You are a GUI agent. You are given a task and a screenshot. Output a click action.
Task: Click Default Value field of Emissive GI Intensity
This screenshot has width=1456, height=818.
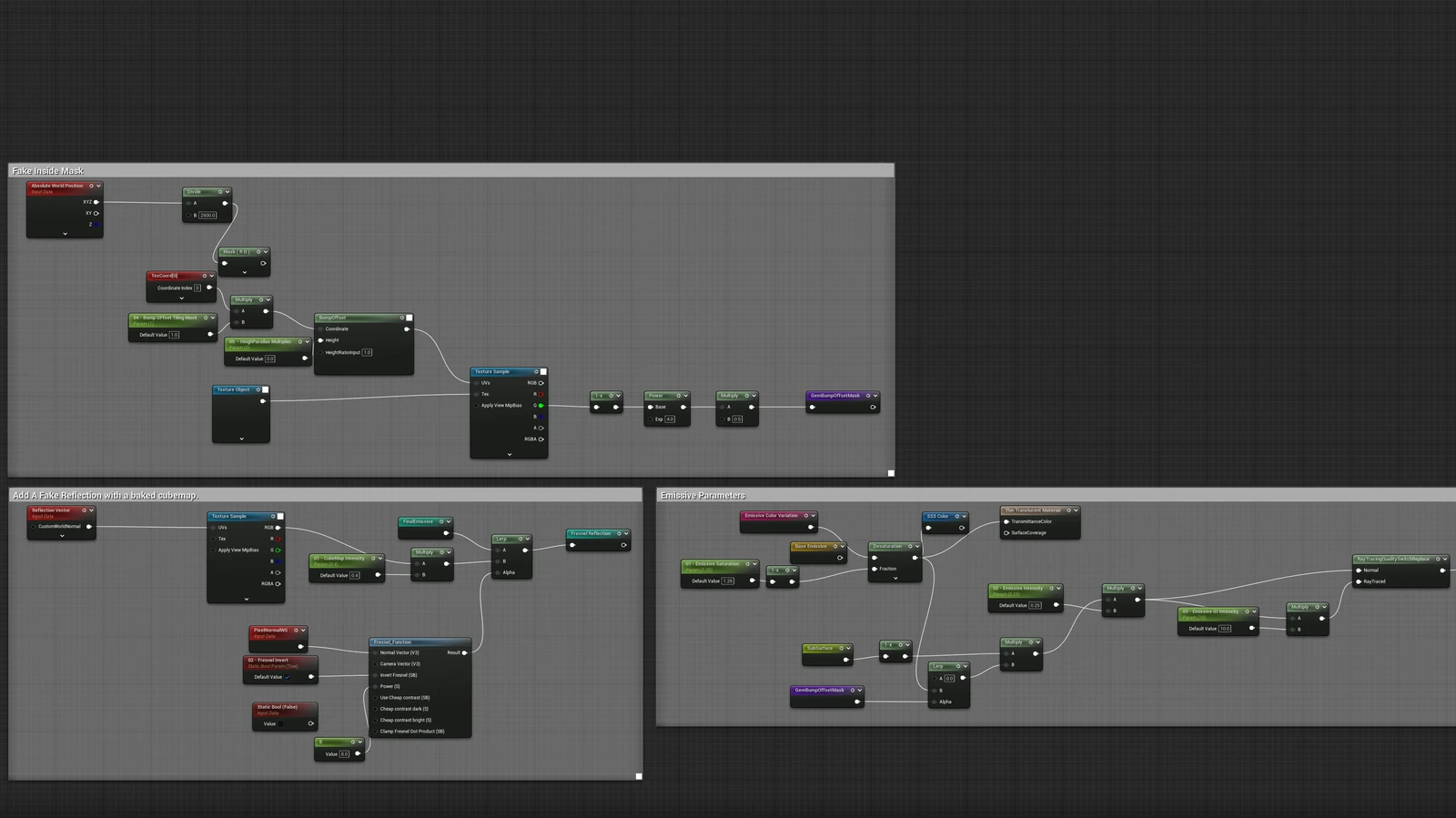(1225, 629)
